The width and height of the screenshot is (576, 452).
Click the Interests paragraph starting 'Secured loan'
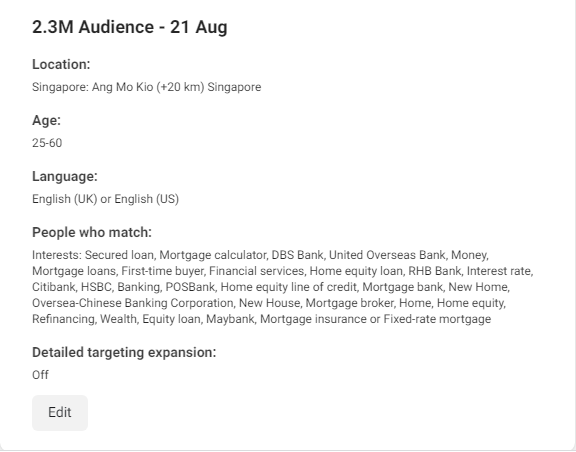(282, 287)
